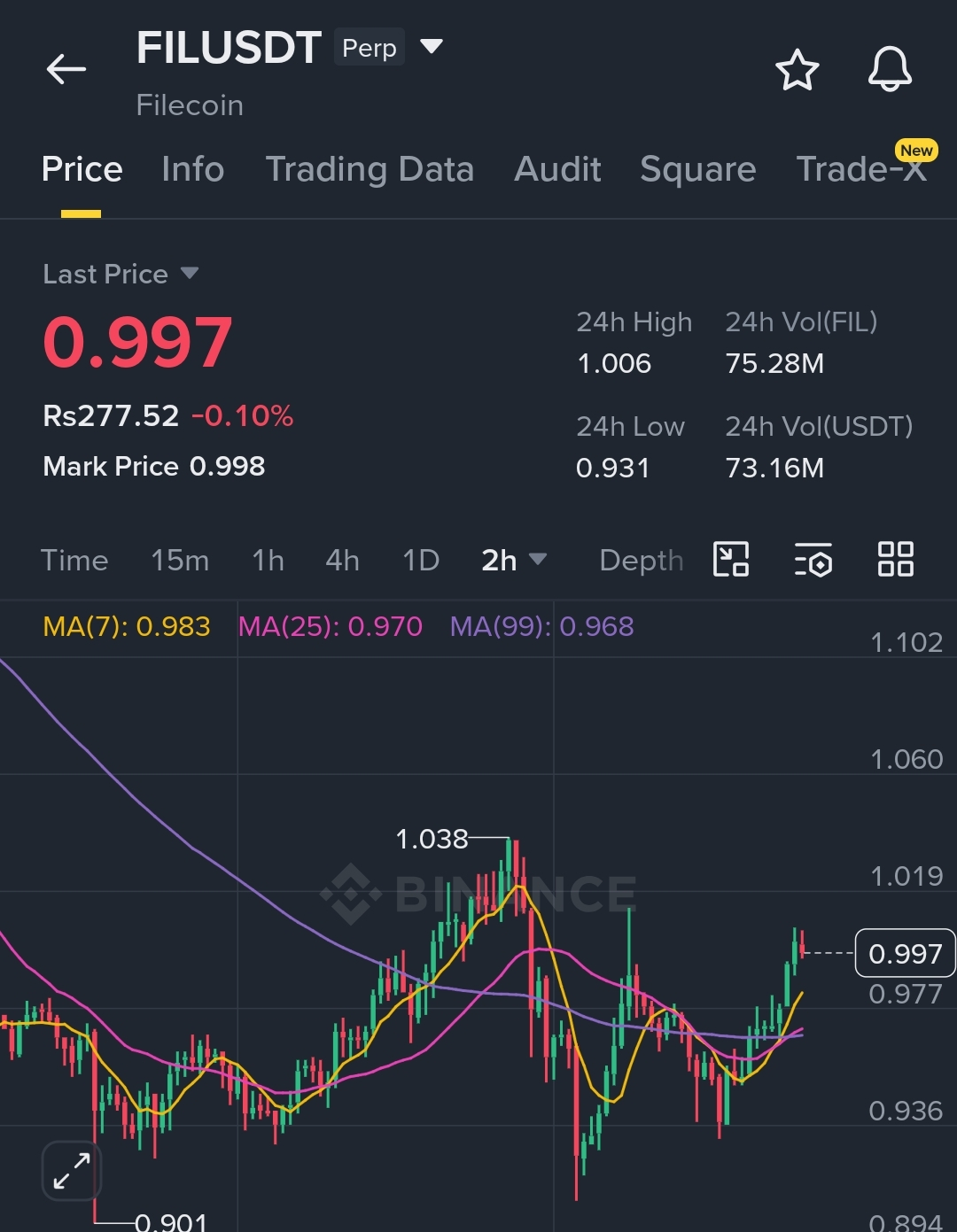Open the four-square grid layout icon
The image size is (957, 1232).
click(x=895, y=560)
